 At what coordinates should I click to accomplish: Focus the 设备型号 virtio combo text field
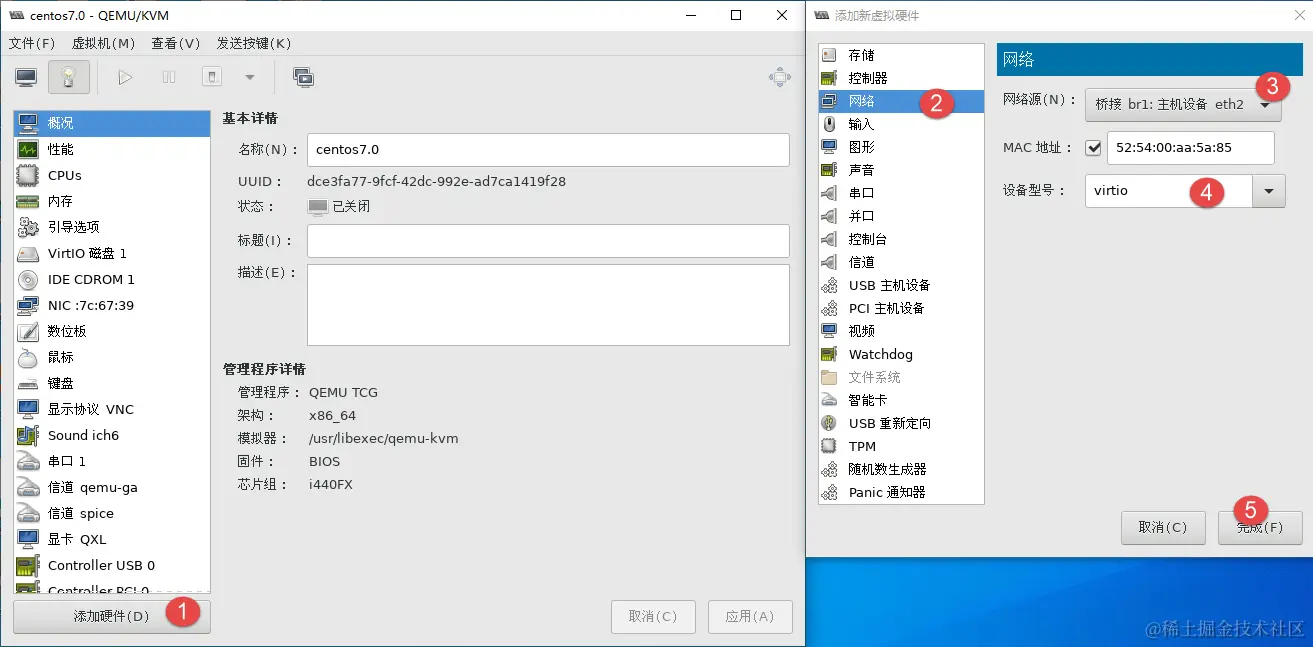(x=1168, y=191)
